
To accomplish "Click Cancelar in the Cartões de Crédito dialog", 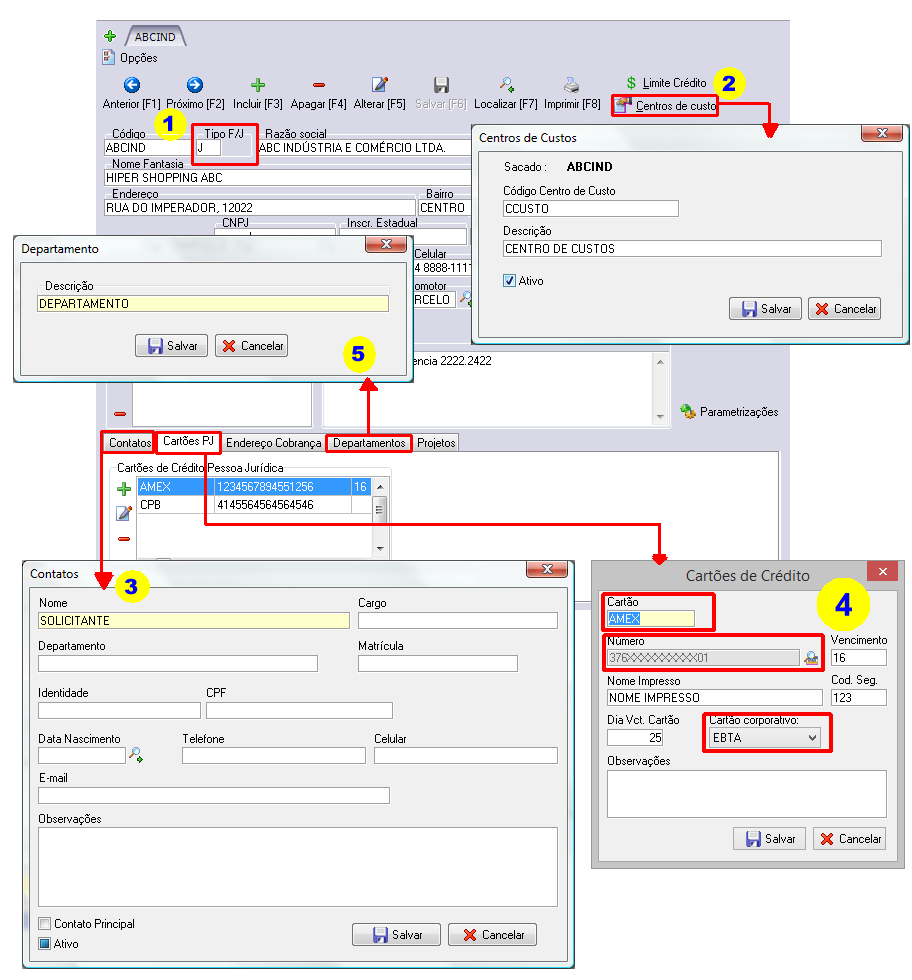I will click(849, 839).
